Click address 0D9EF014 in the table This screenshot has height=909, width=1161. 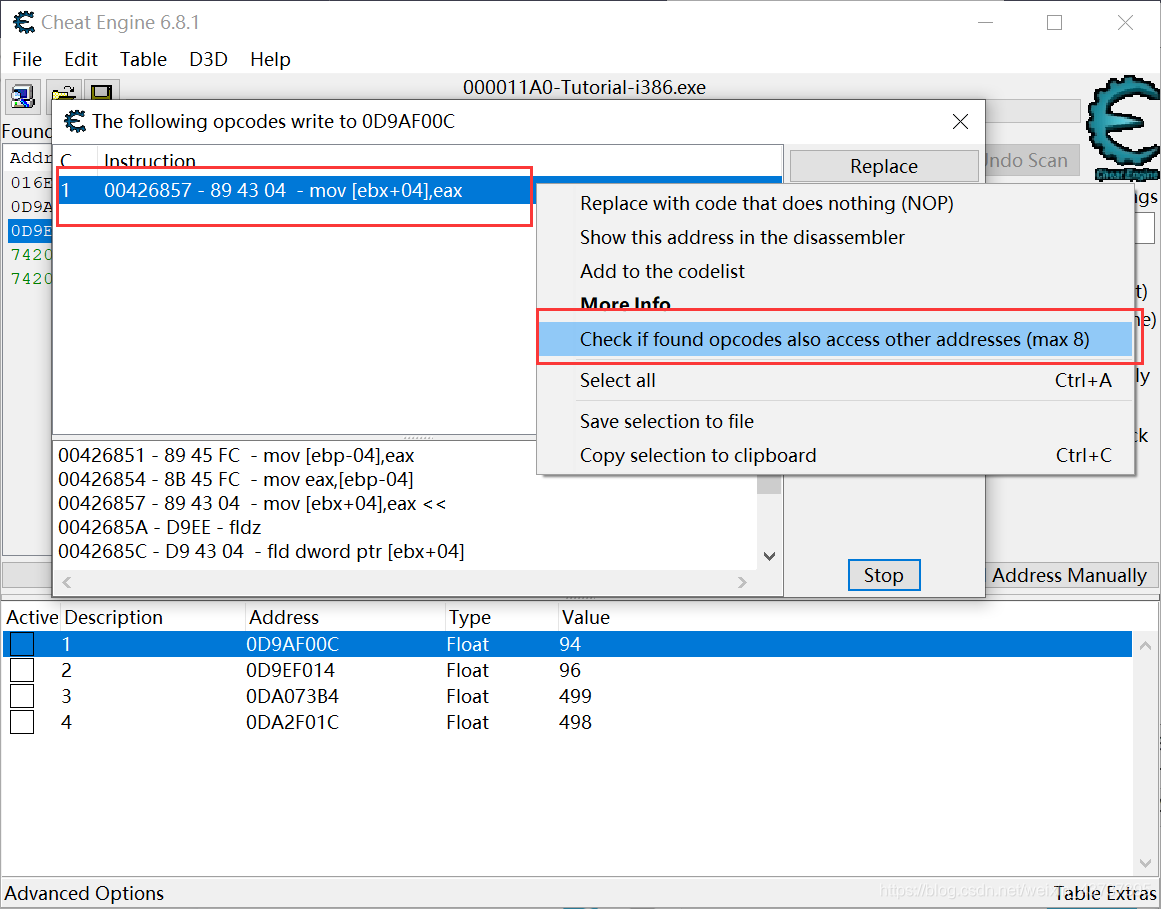(291, 670)
